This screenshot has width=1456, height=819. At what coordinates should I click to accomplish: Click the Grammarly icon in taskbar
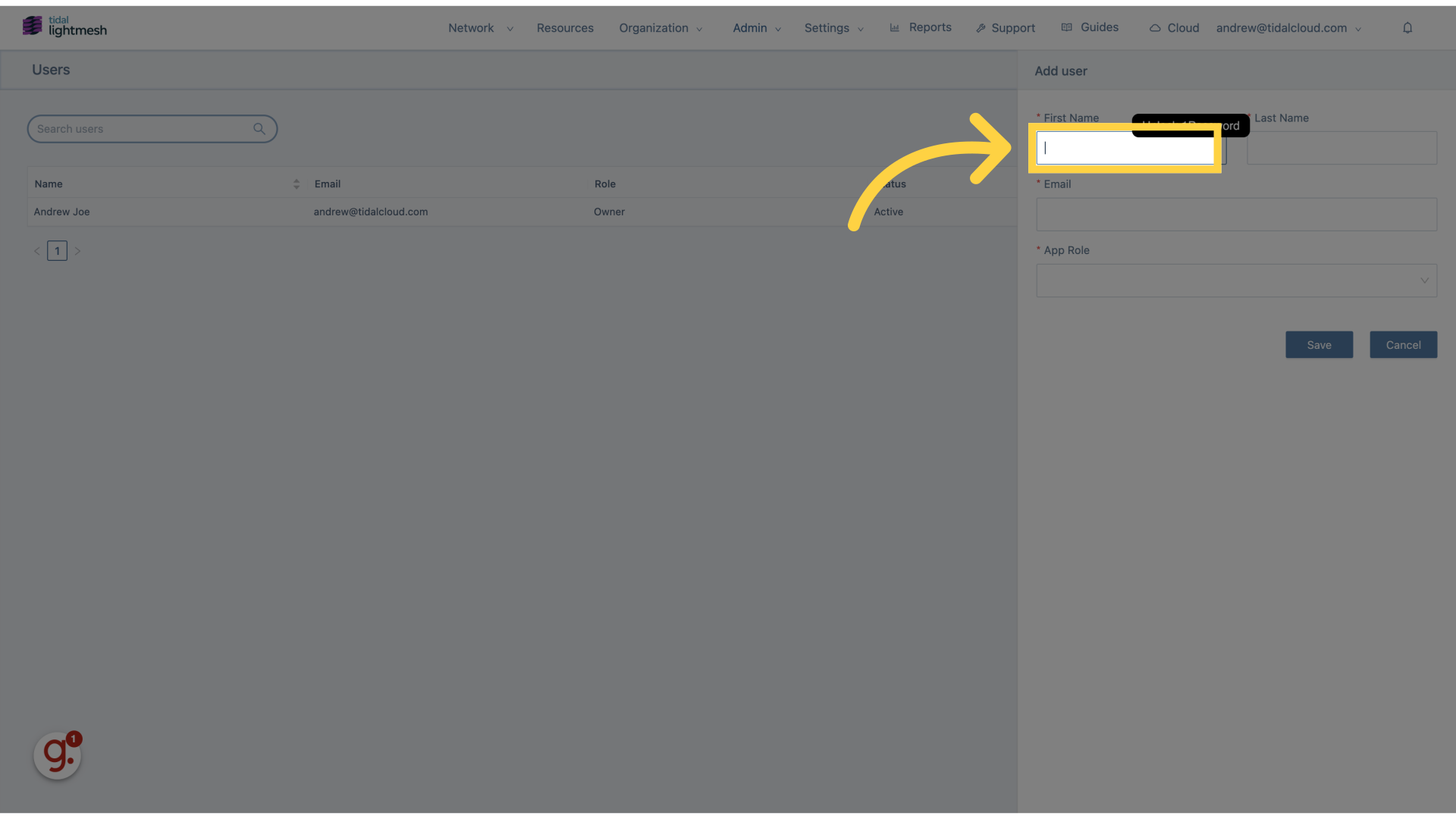tap(56, 756)
